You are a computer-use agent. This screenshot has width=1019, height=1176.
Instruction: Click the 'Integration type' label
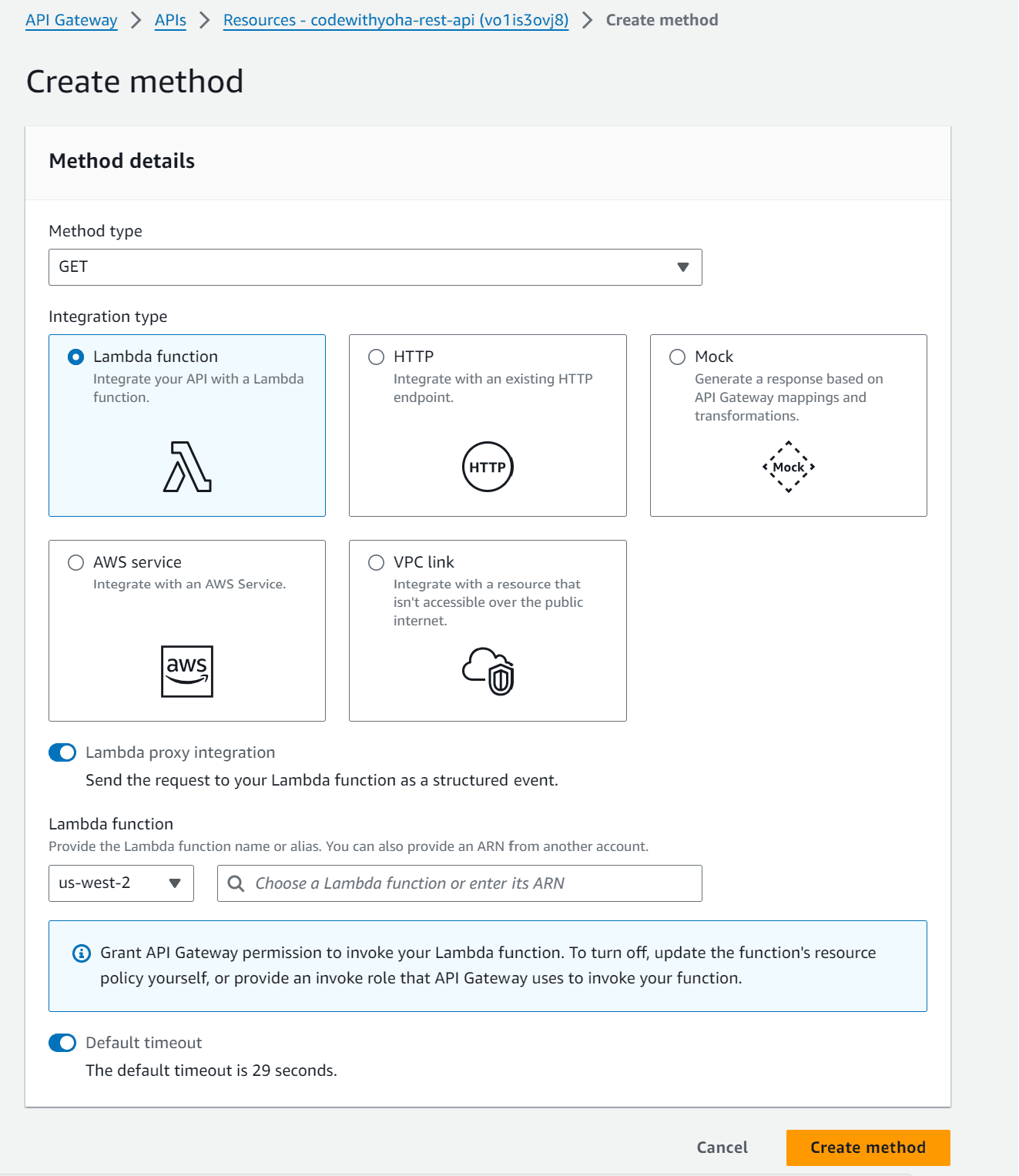tap(108, 317)
